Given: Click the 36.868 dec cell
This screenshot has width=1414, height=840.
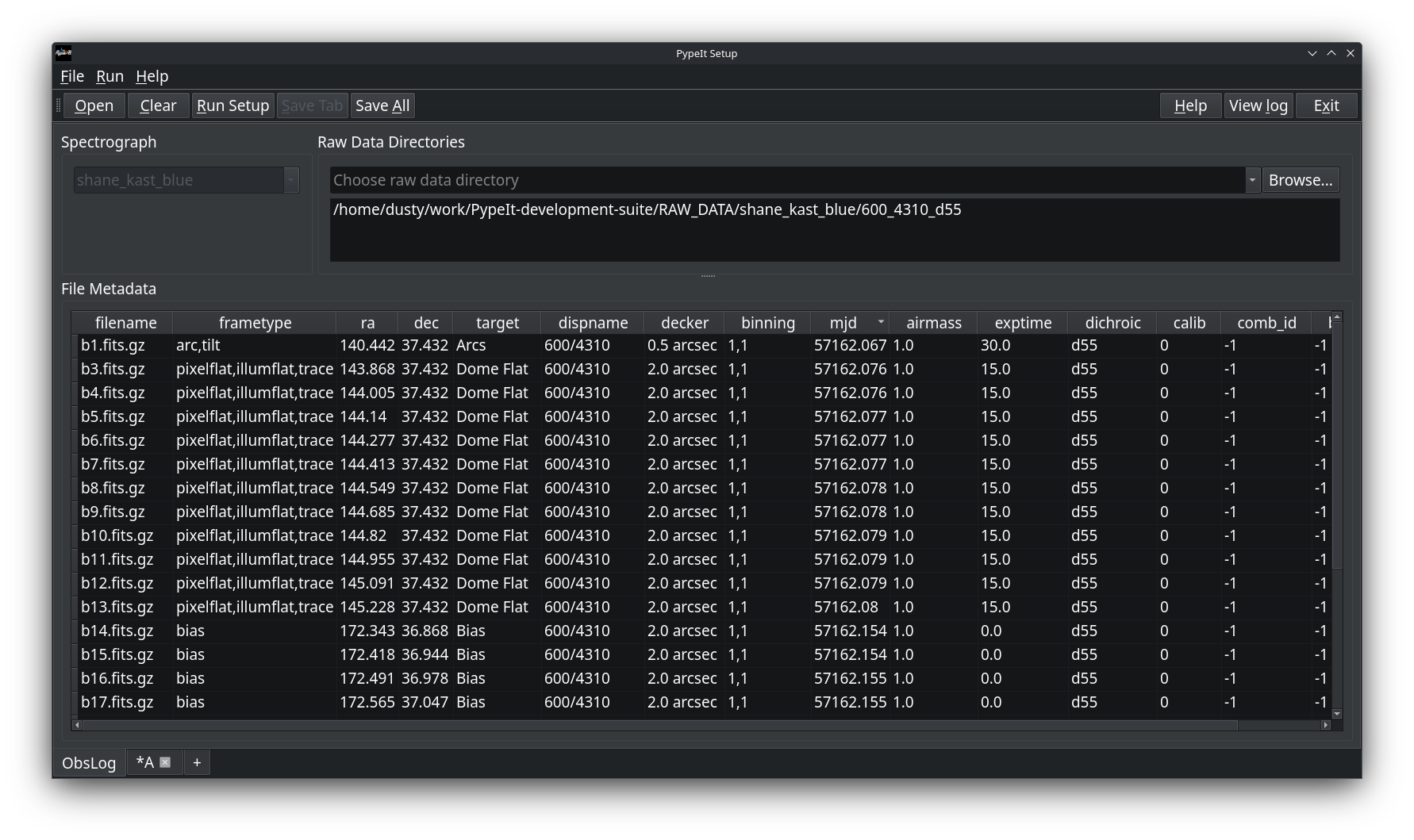Looking at the screenshot, I should (425, 631).
